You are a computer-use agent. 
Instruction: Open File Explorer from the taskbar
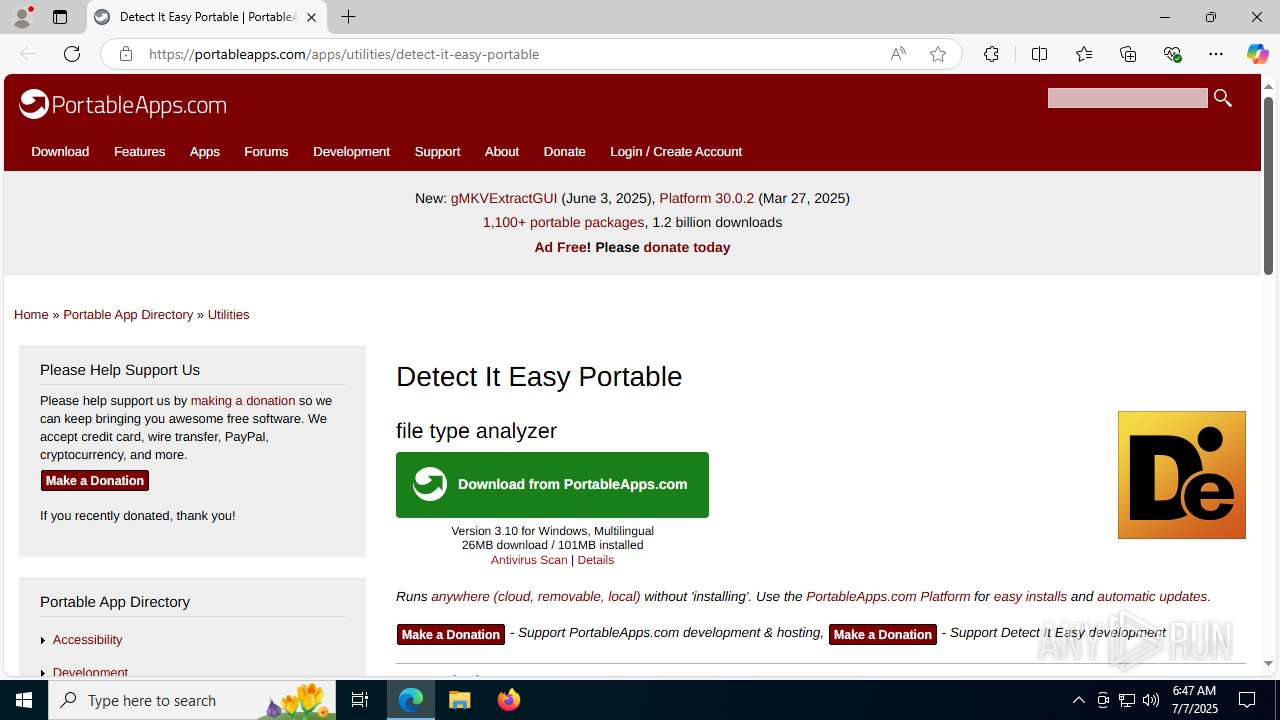(460, 700)
